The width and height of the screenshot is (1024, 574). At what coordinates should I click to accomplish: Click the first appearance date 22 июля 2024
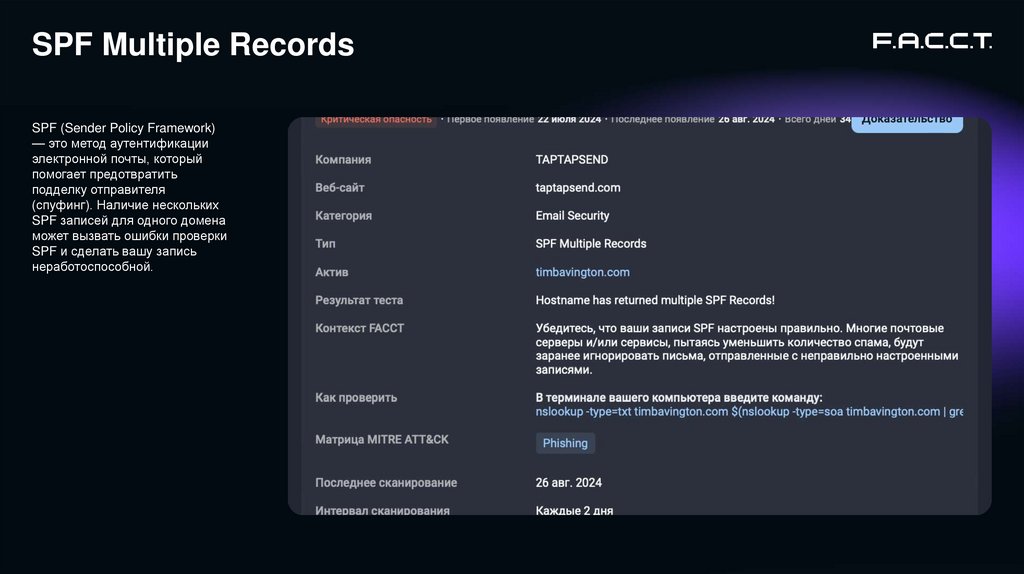(x=569, y=120)
